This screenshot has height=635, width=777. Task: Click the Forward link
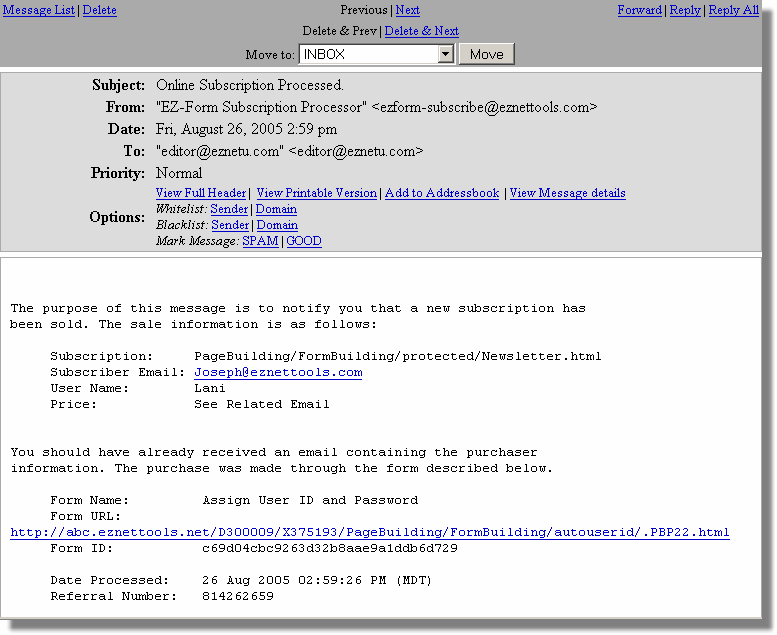click(639, 10)
